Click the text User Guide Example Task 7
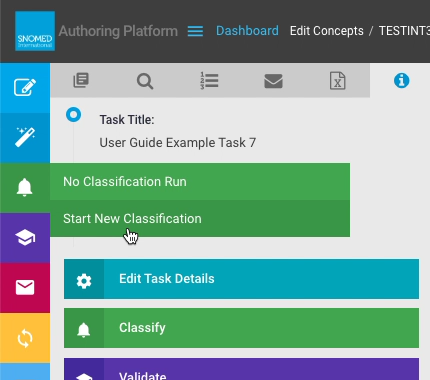The width and height of the screenshot is (430, 380). 178,143
